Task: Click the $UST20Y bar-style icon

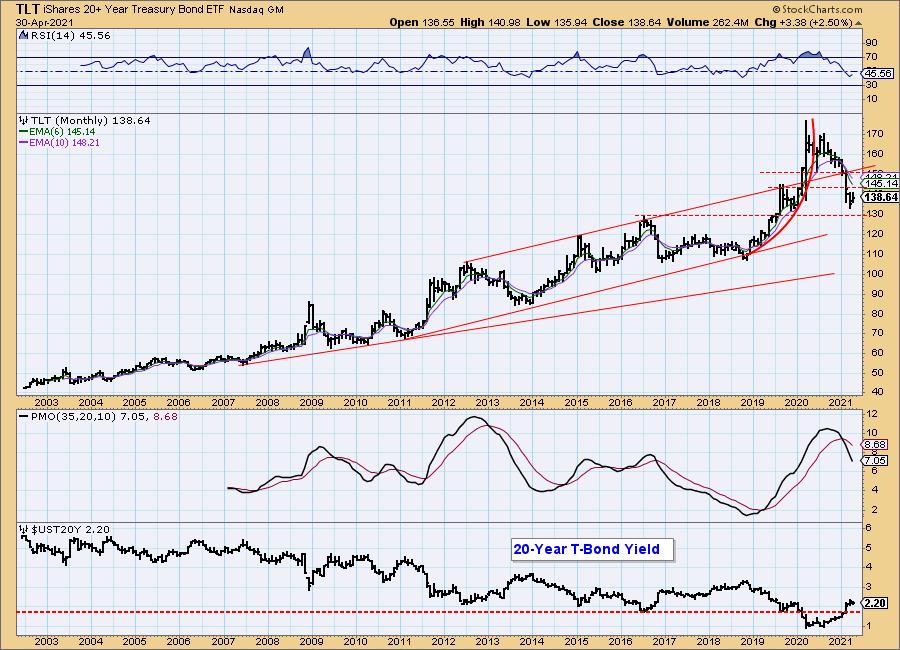Action: pyautogui.click(x=23, y=529)
